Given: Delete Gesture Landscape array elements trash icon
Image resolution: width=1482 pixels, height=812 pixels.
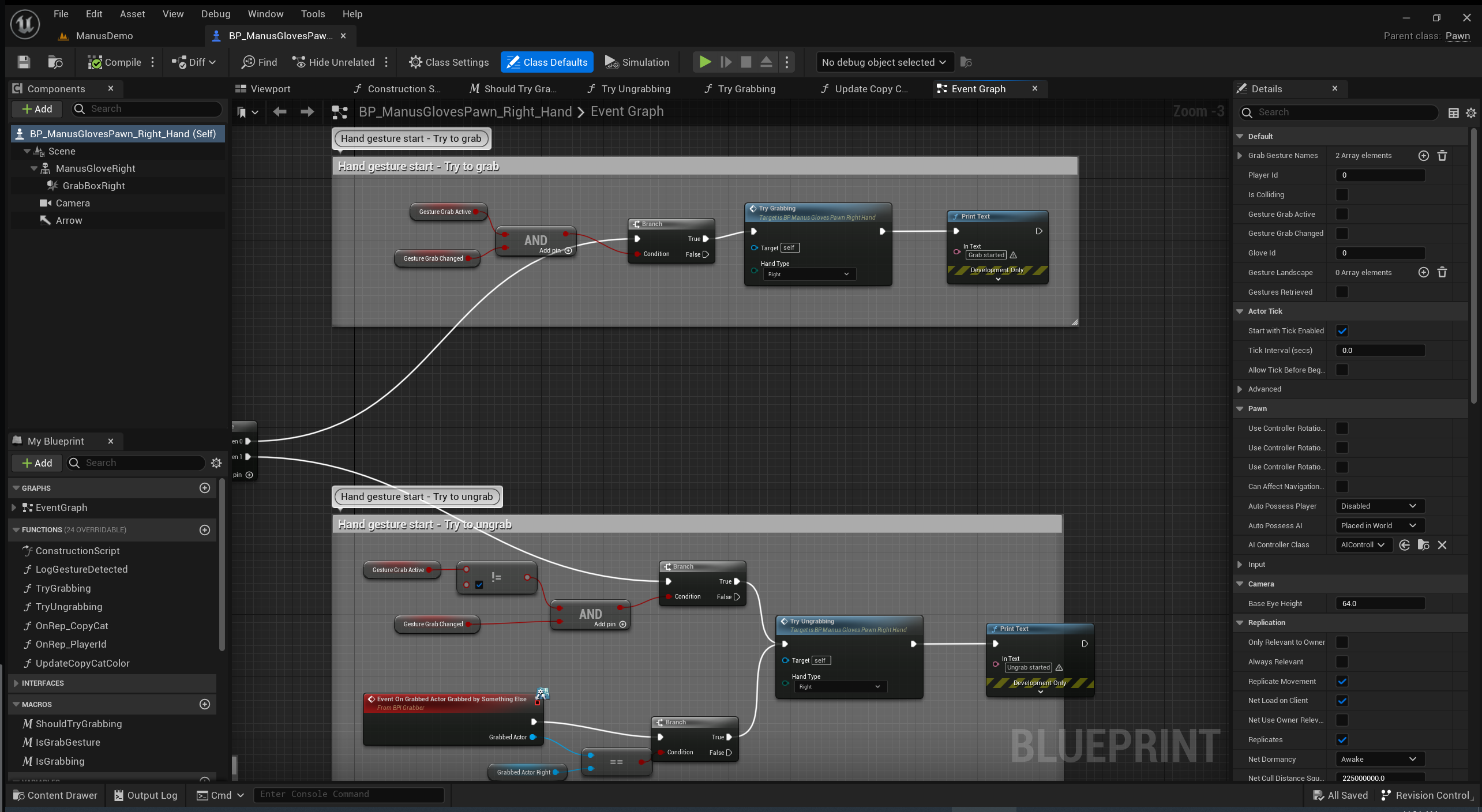Looking at the screenshot, I should (x=1442, y=272).
